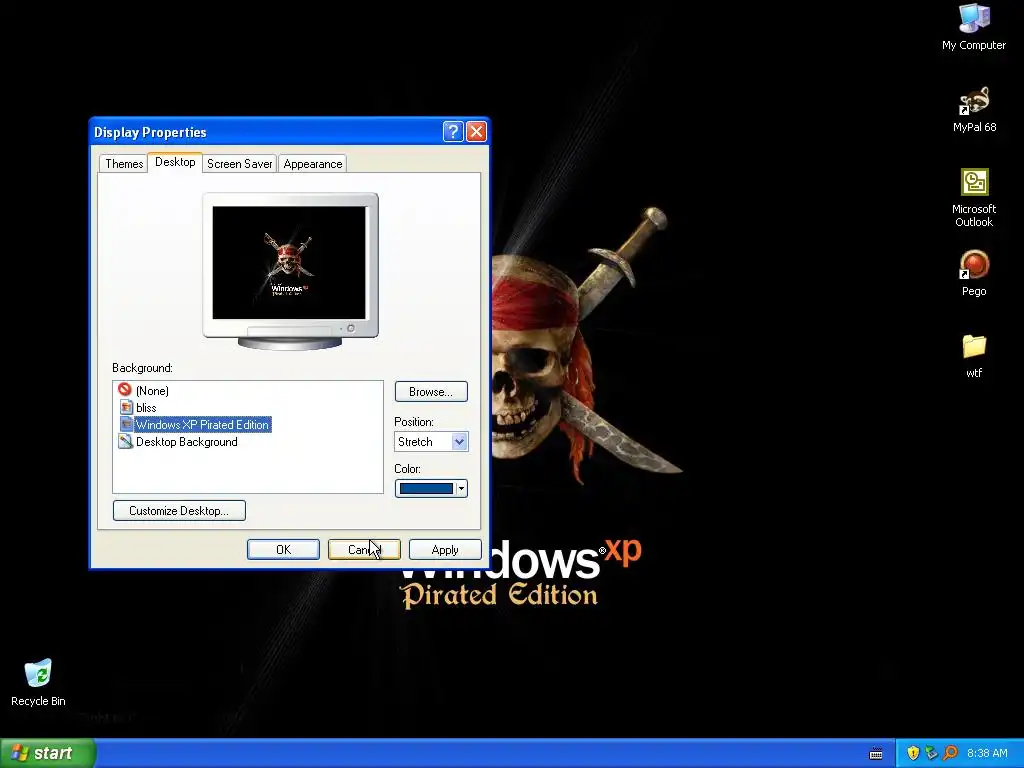Click the Display Properties help question-mark button

(x=453, y=132)
